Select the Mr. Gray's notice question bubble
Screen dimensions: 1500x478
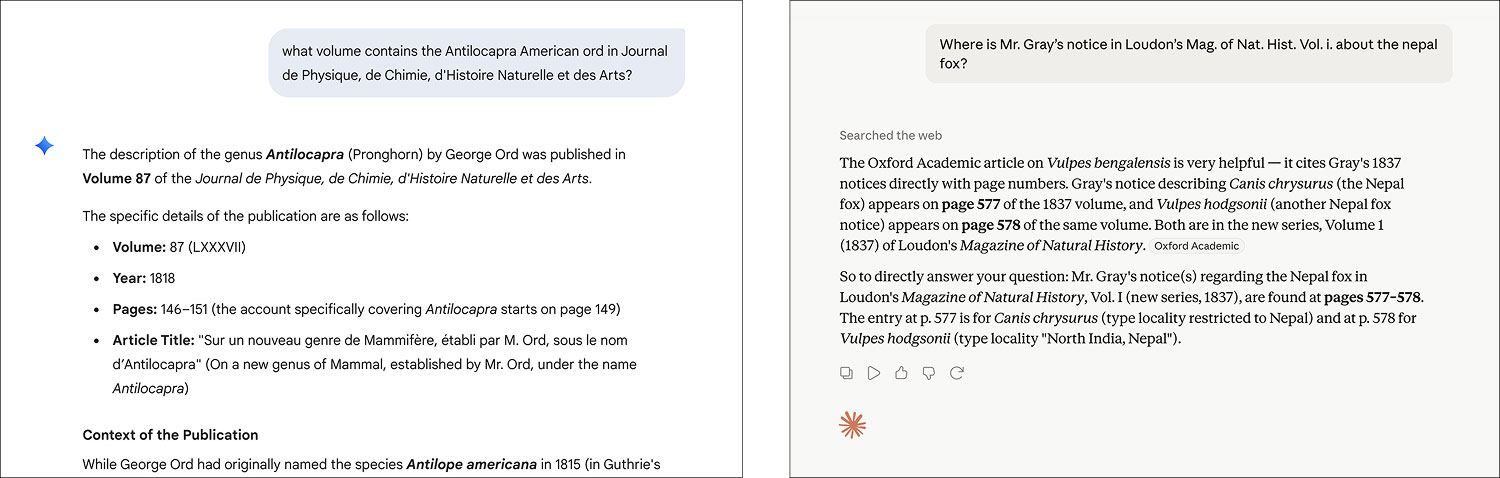(1188, 54)
